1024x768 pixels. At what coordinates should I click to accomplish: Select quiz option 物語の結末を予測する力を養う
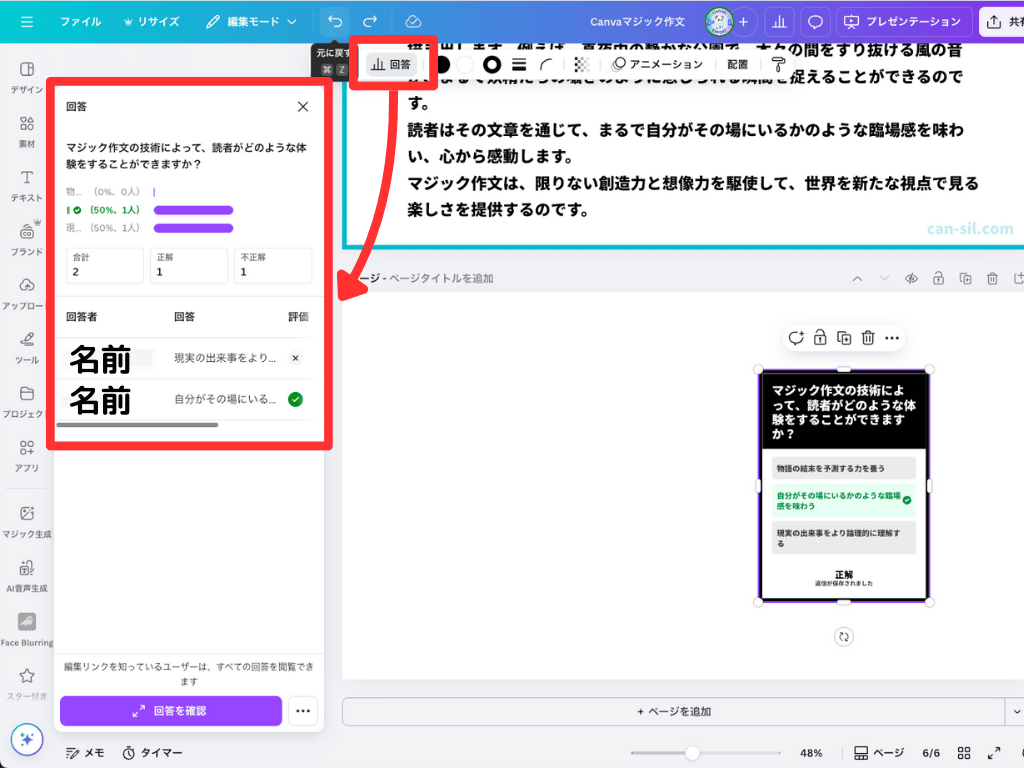click(x=843, y=468)
